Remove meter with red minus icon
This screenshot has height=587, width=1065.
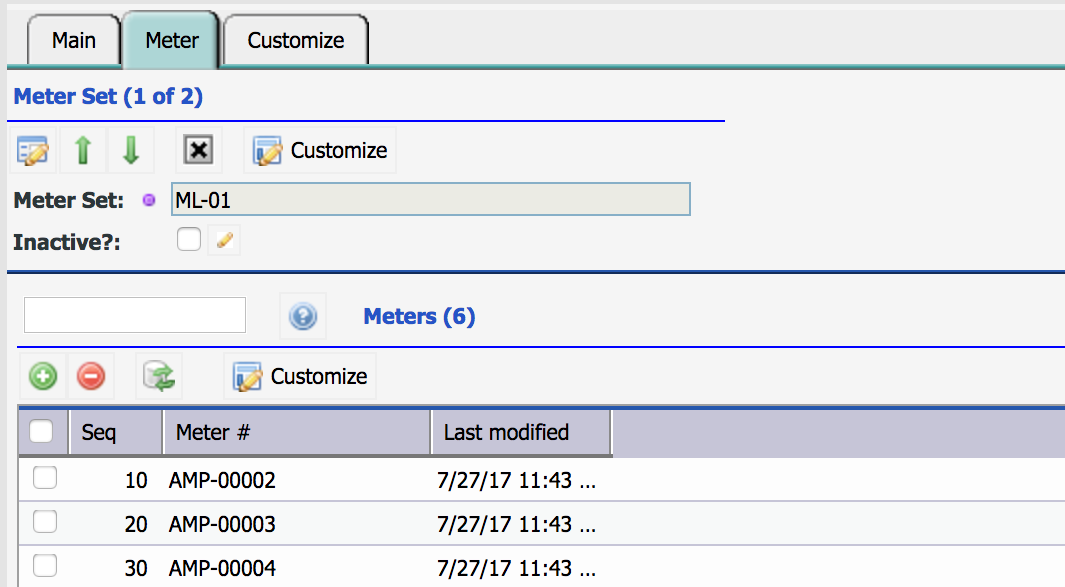tap(91, 376)
